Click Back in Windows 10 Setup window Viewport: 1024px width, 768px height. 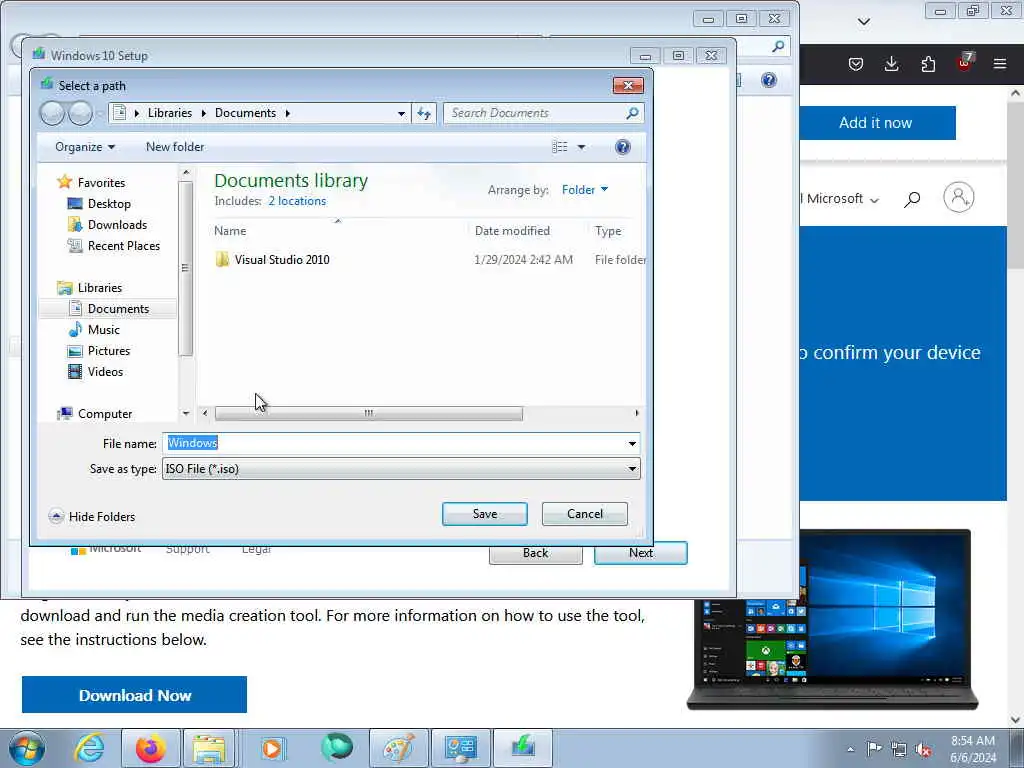536,553
